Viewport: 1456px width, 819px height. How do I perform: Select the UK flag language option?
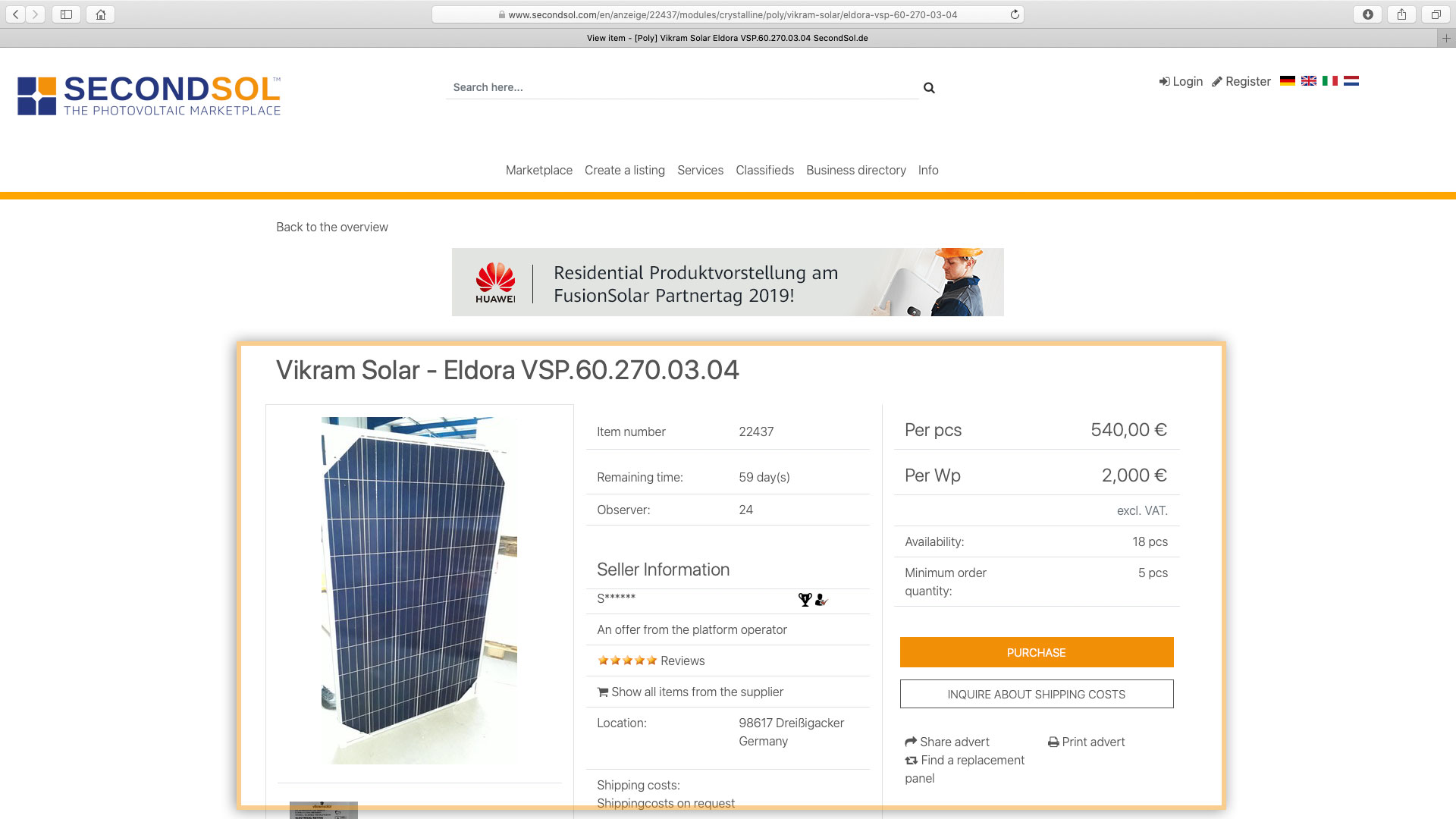tap(1308, 81)
